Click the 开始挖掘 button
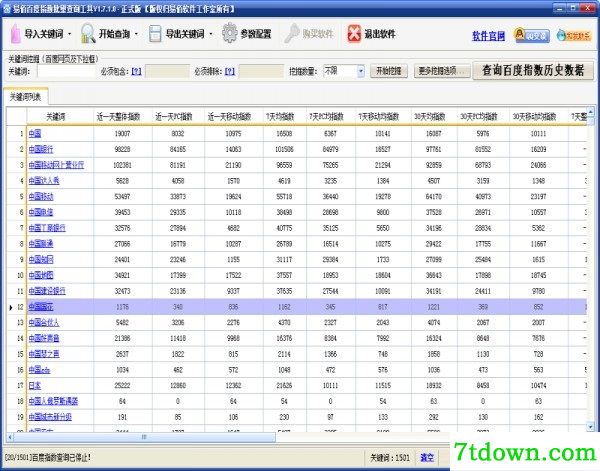This screenshot has height=471, width=600. point(389,71)
